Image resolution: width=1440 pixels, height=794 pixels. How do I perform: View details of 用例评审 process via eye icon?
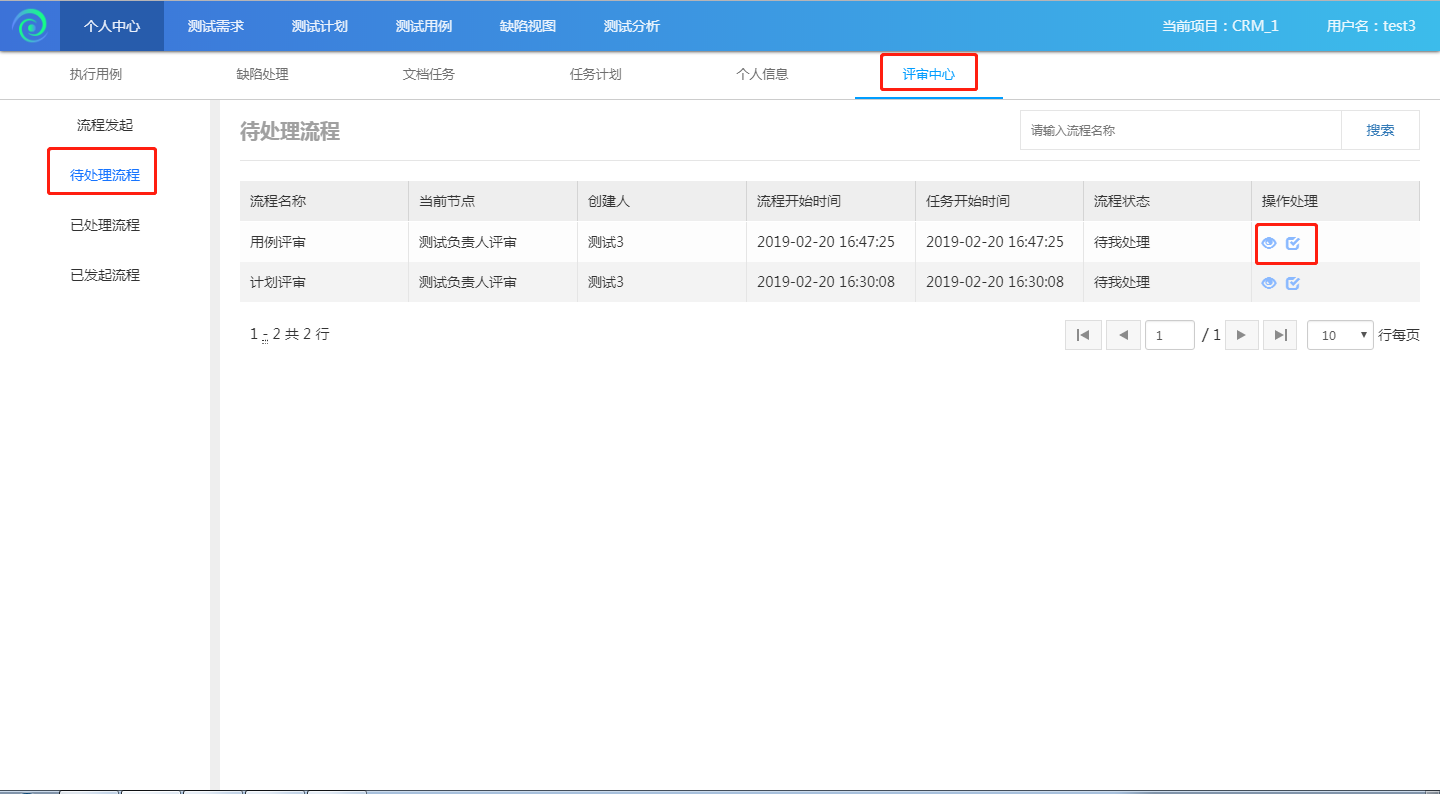1268,243
